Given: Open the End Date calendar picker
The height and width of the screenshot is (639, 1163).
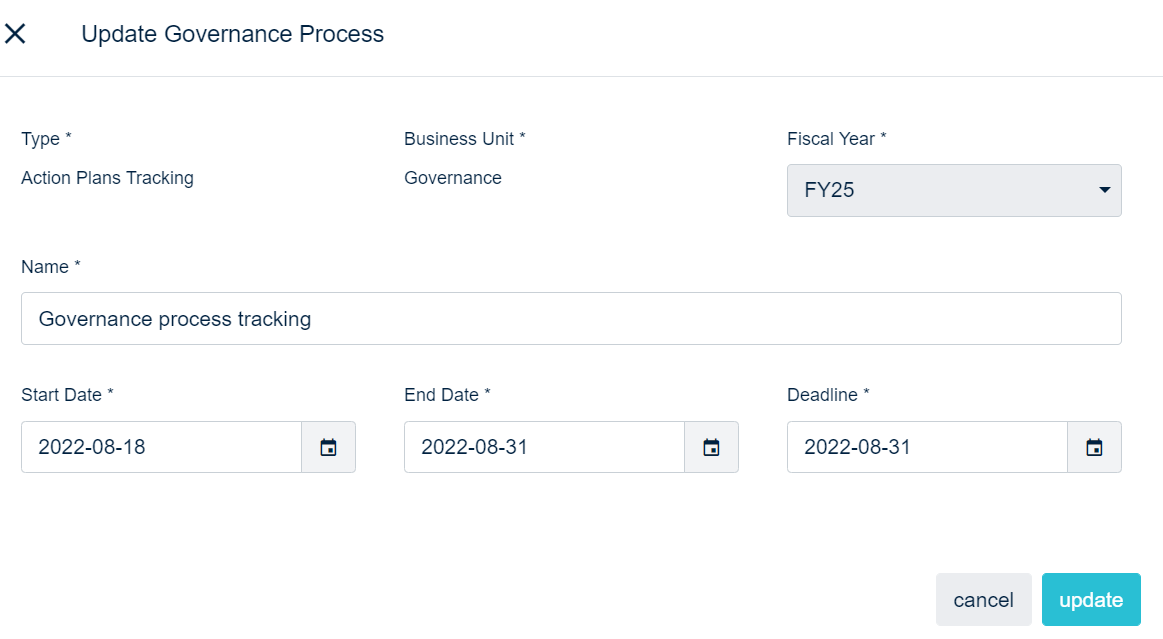Looking at the screenshot, I should [711, 447].
